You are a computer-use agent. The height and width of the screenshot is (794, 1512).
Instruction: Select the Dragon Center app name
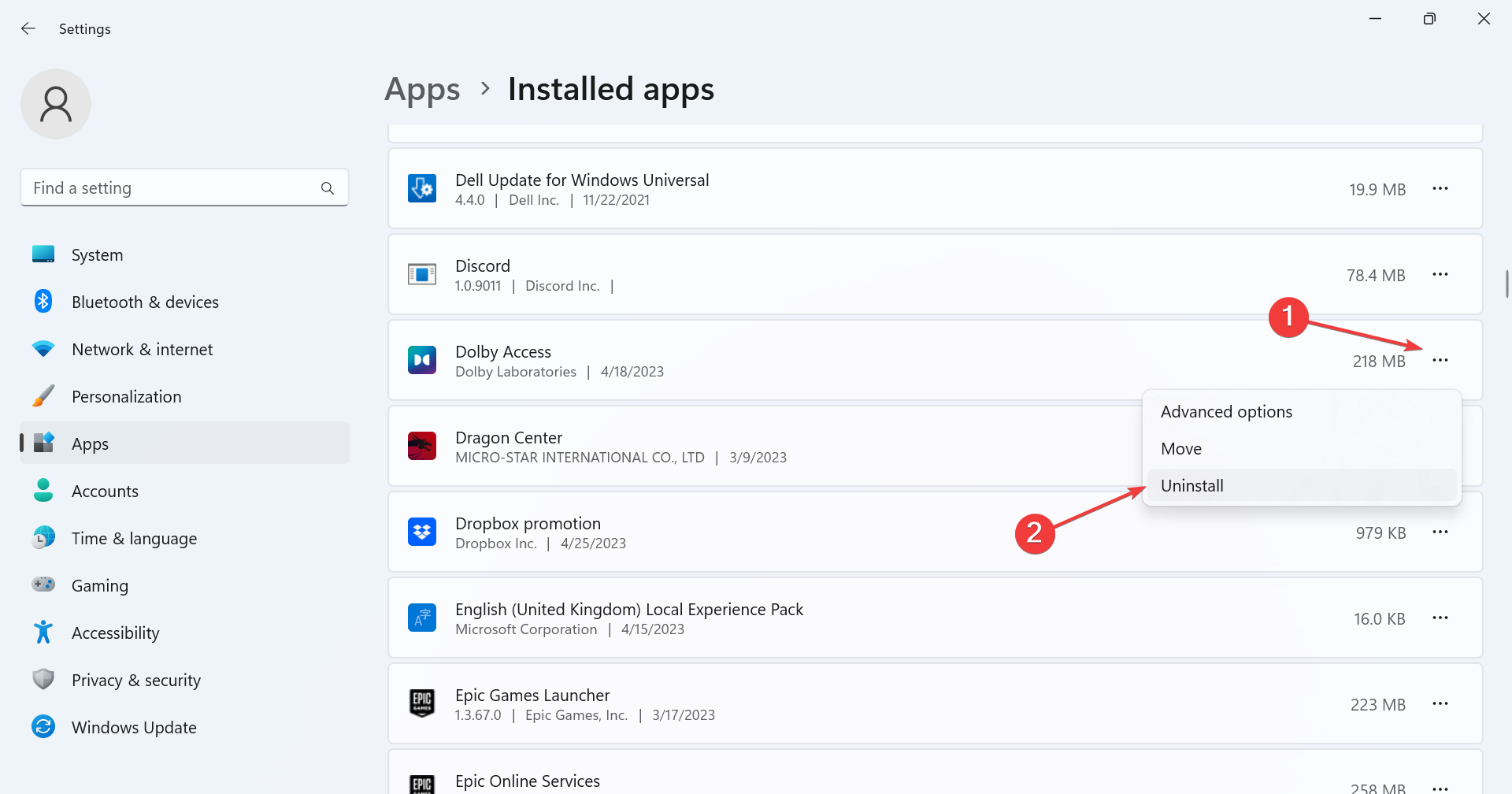tap(509, 438)
